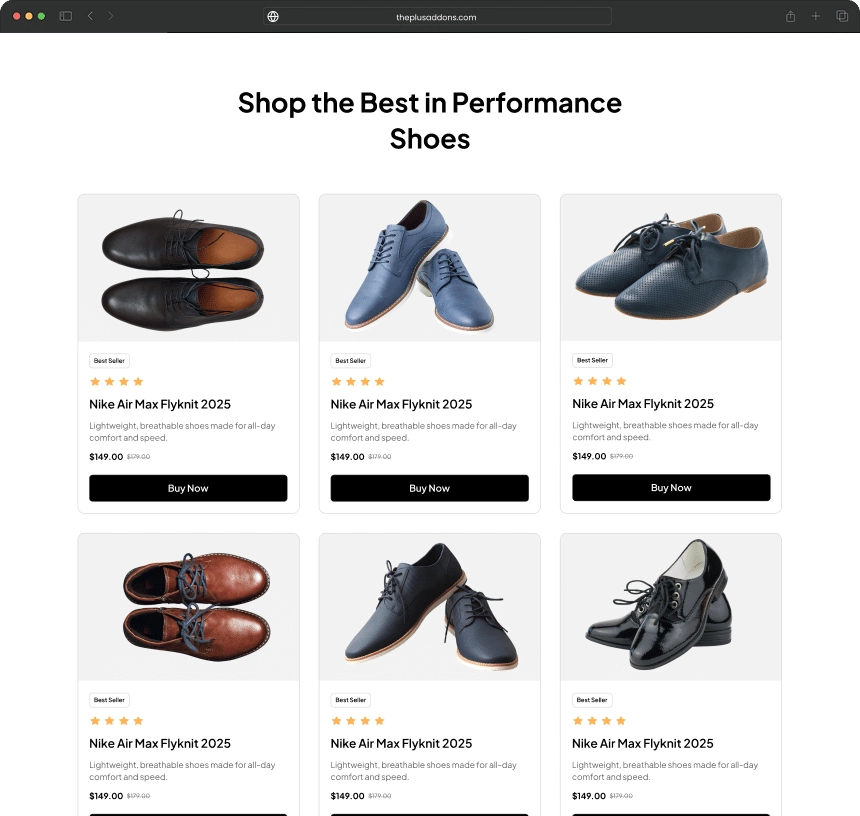860x816 pixels.
Task: Open the Nike Air Max Flyknit 2025 title link
Action: (x=159, y=404)
